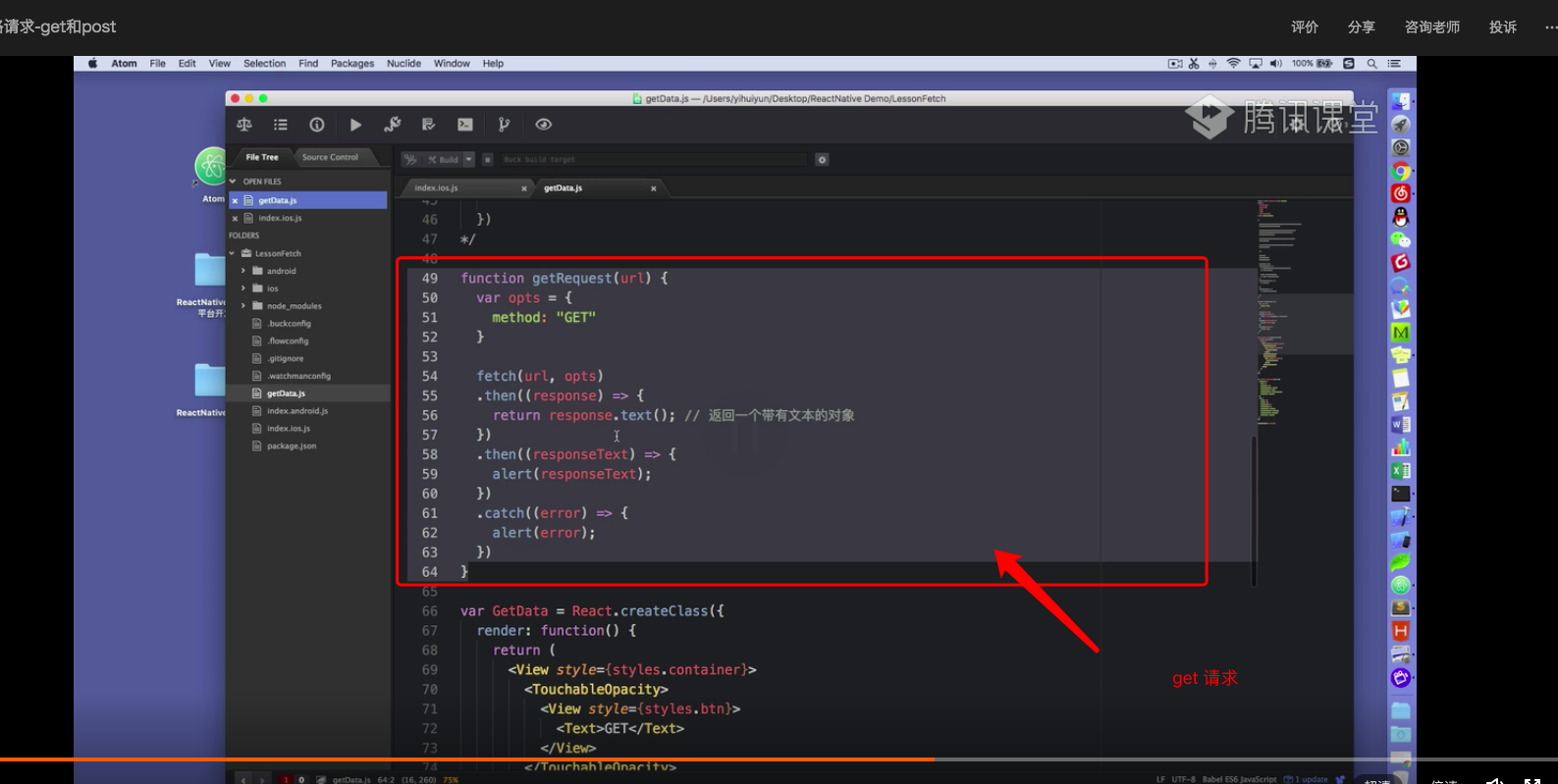The height and width of the screenshot is (784, 1558).
Task: Open the Selection menu
Action: (264, 64)
